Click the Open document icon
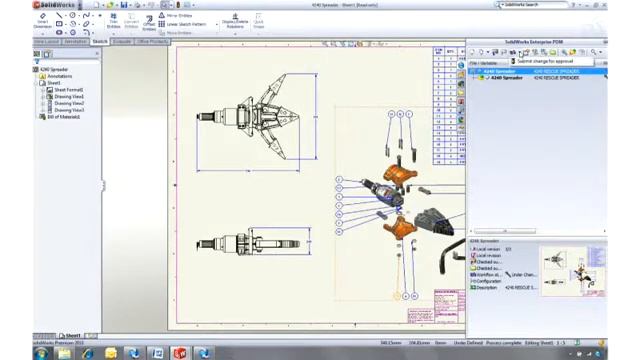 pyautogui.click(x=110, y=5)
